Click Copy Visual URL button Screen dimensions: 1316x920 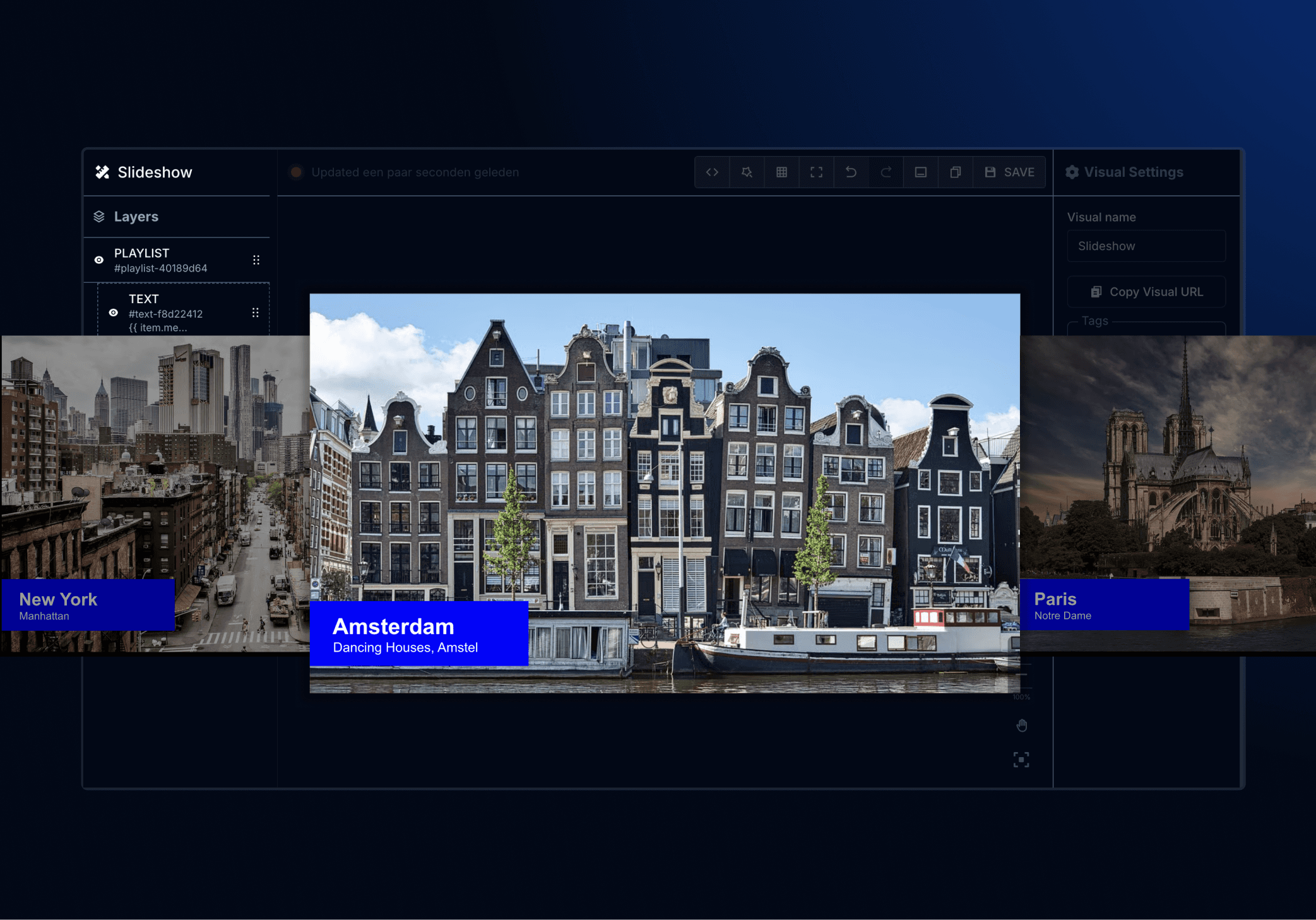click(1146, 292)
